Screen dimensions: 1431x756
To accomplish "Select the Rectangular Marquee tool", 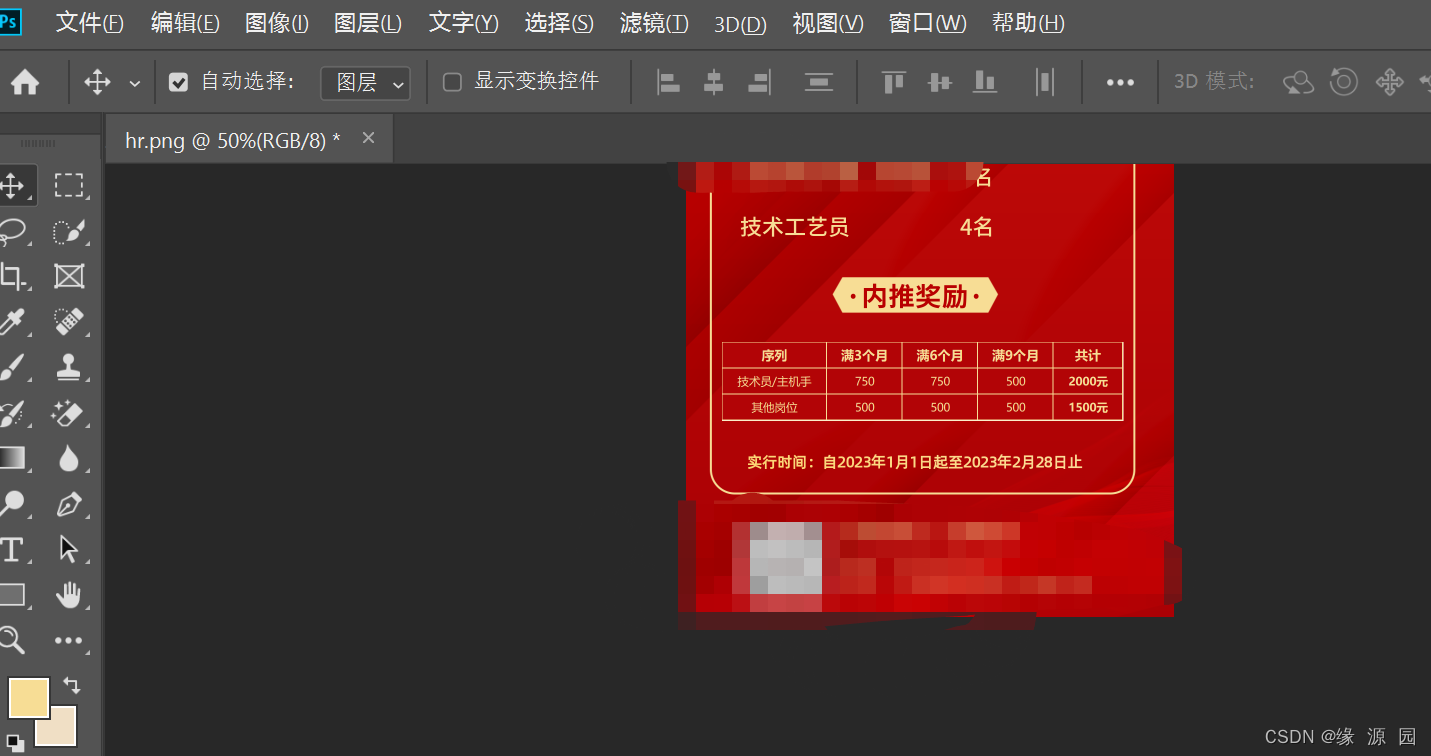I will tap(69, 185).
